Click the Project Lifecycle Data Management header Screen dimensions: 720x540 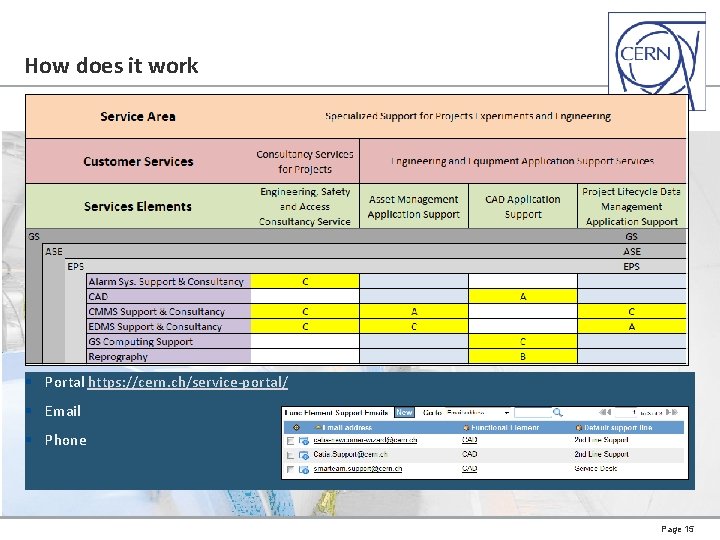(x=632, y=207)
